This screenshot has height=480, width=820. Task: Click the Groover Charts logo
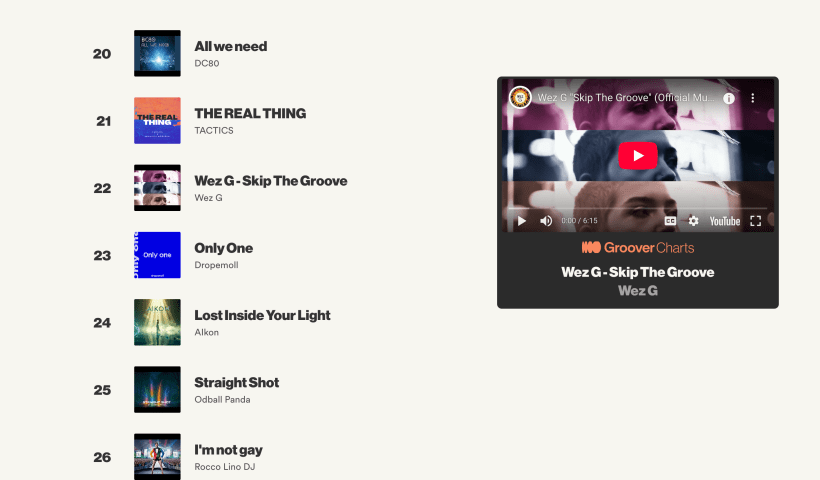(637, 247)
